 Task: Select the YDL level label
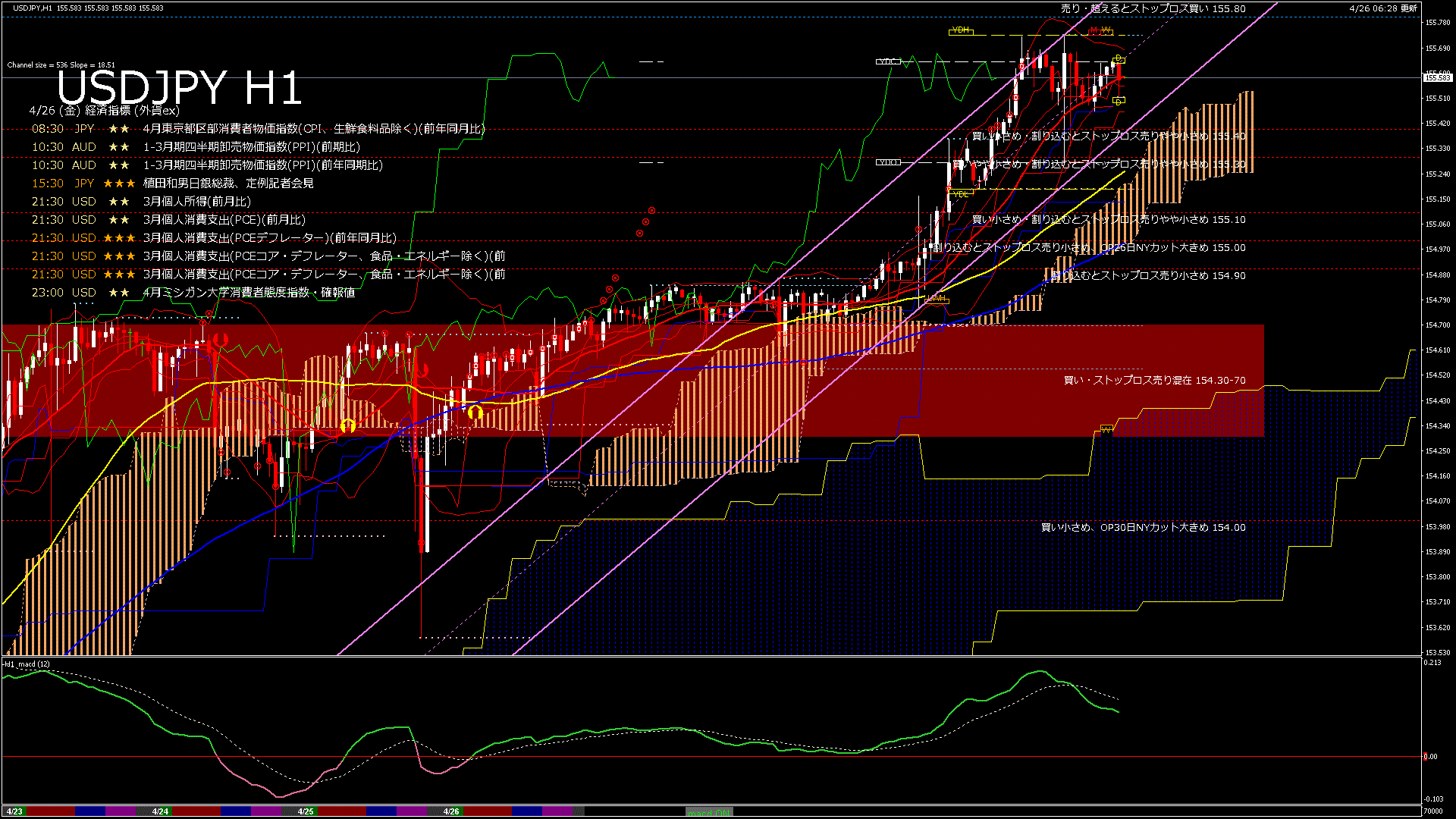coord(961,194)
